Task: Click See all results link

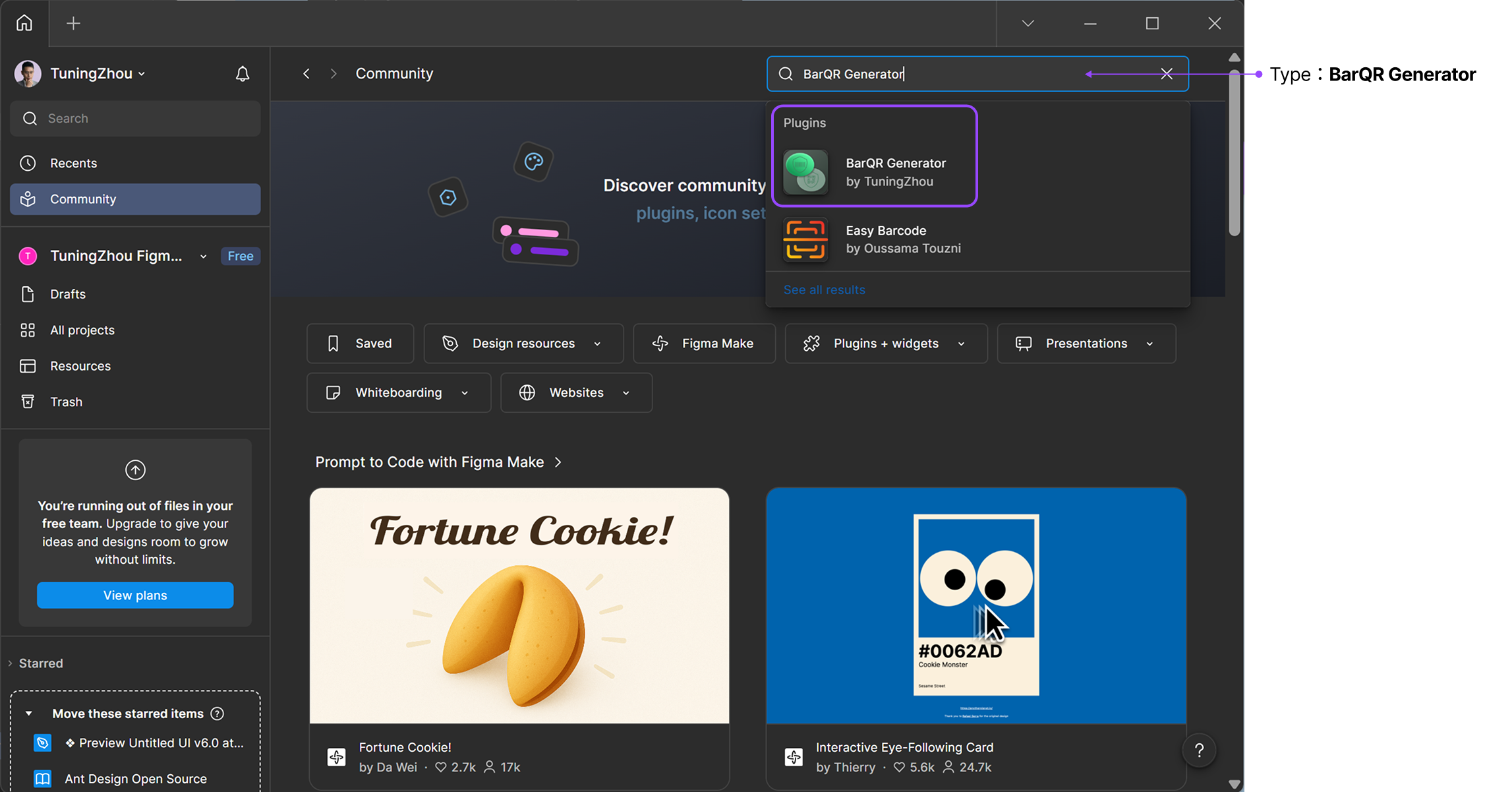Action: (x=824, y=290)
